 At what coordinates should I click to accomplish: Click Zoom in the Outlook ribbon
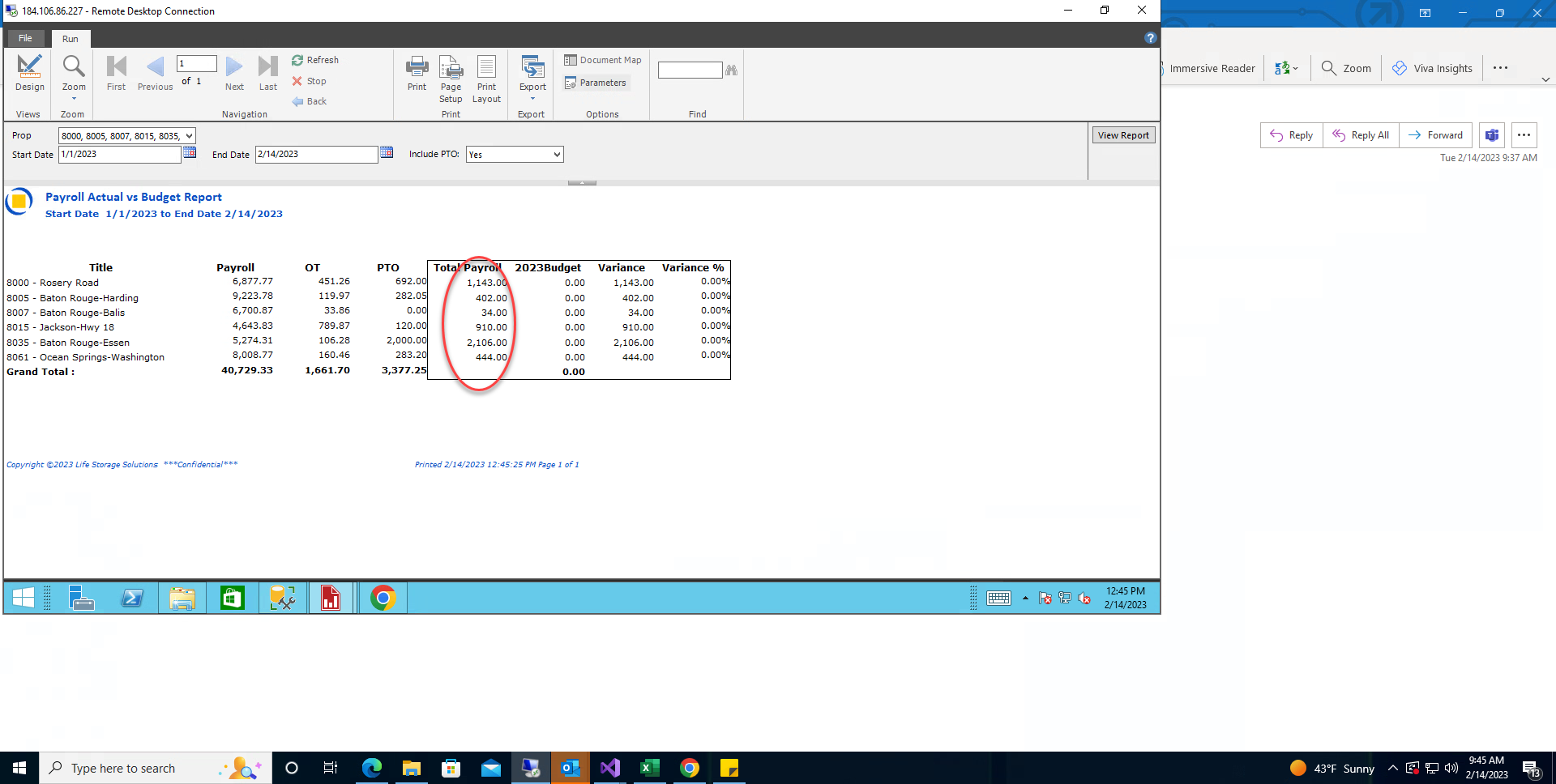[x=1346, y=68]
